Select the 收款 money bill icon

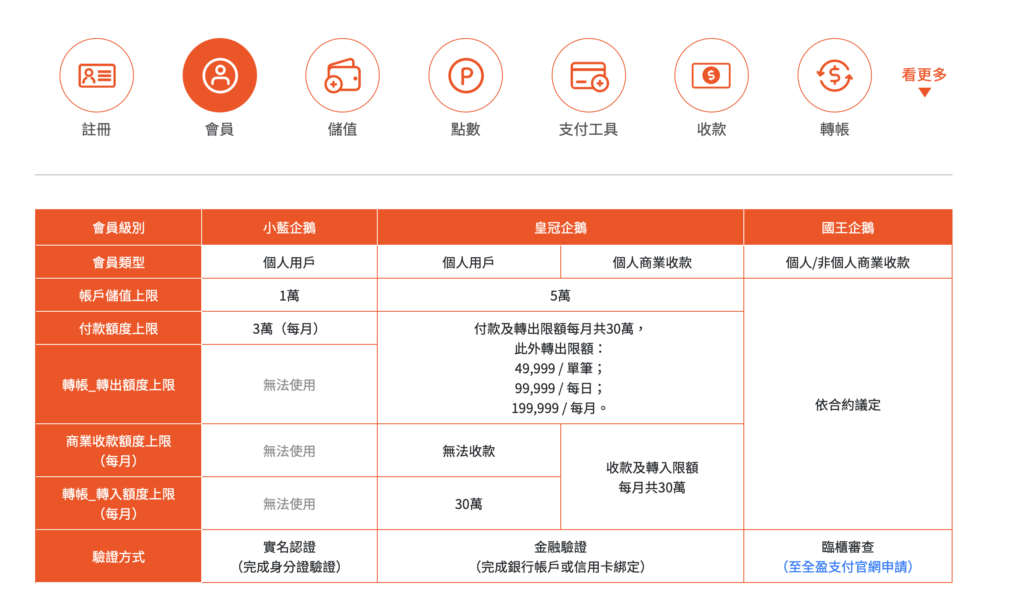tap(711, 75)
